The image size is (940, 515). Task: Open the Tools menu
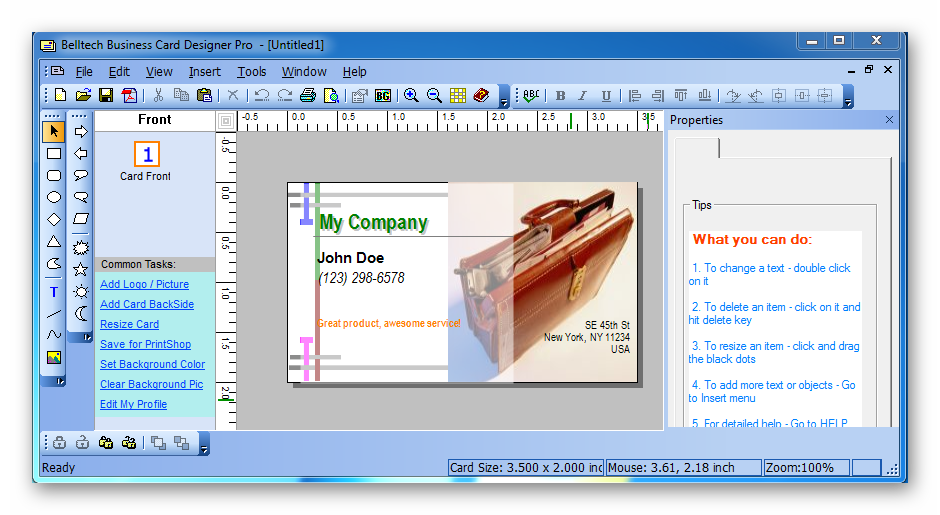[x=252, y=72]
